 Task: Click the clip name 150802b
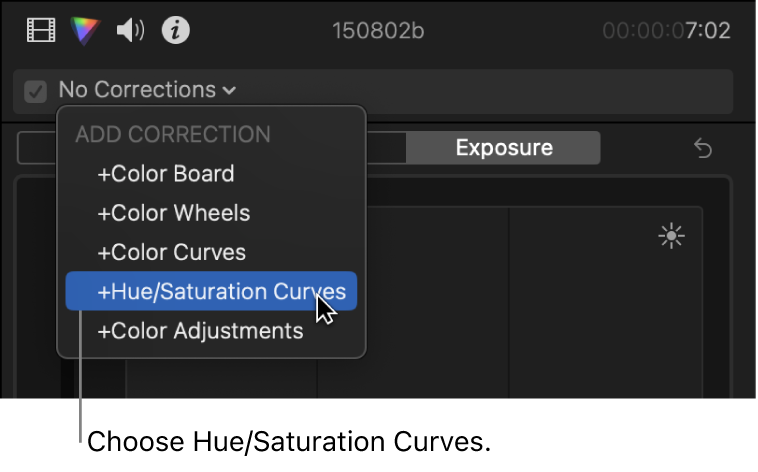pyautogui.click(x=378, y=31)
